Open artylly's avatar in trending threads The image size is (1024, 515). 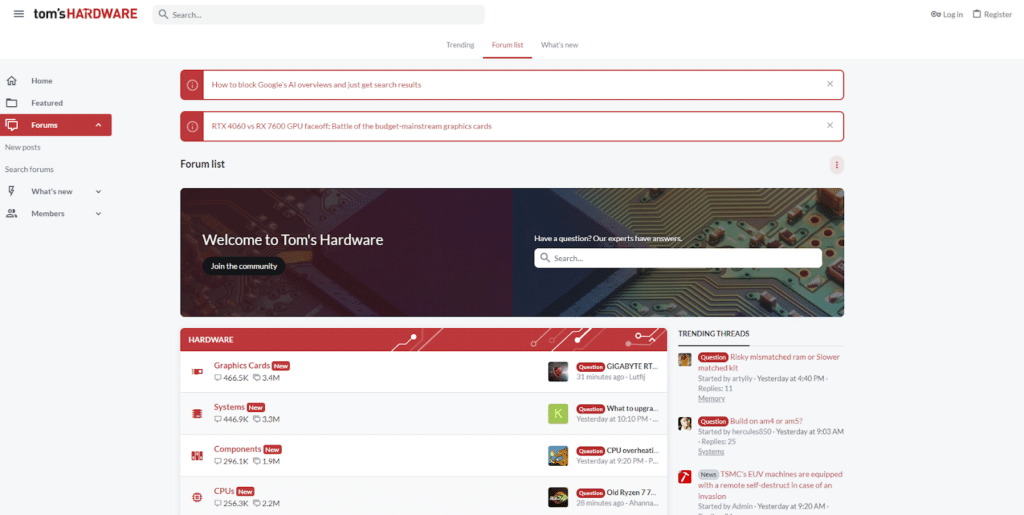coord(684,359)
